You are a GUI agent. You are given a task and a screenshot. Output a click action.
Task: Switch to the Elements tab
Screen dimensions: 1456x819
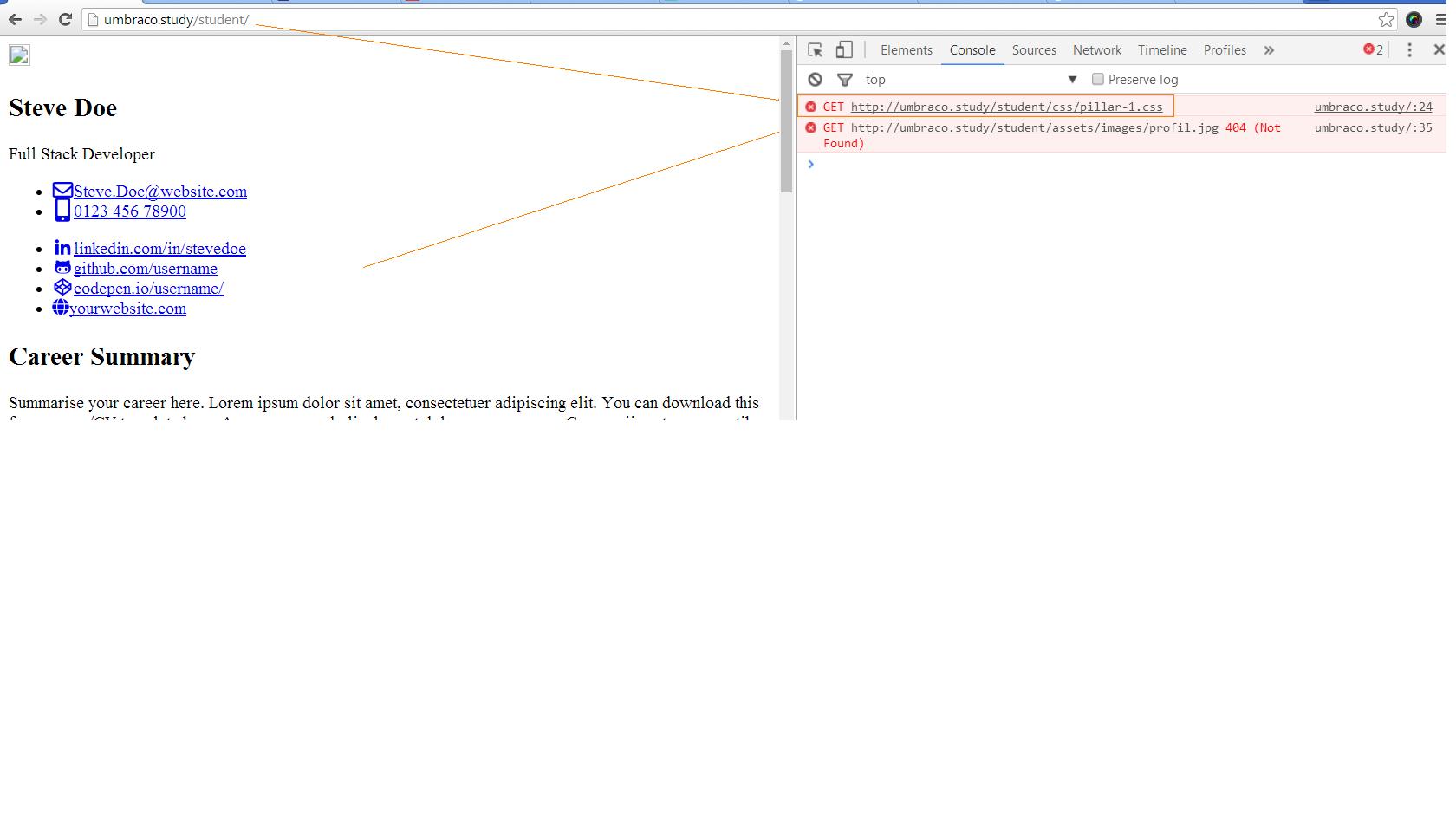point(906,50)
